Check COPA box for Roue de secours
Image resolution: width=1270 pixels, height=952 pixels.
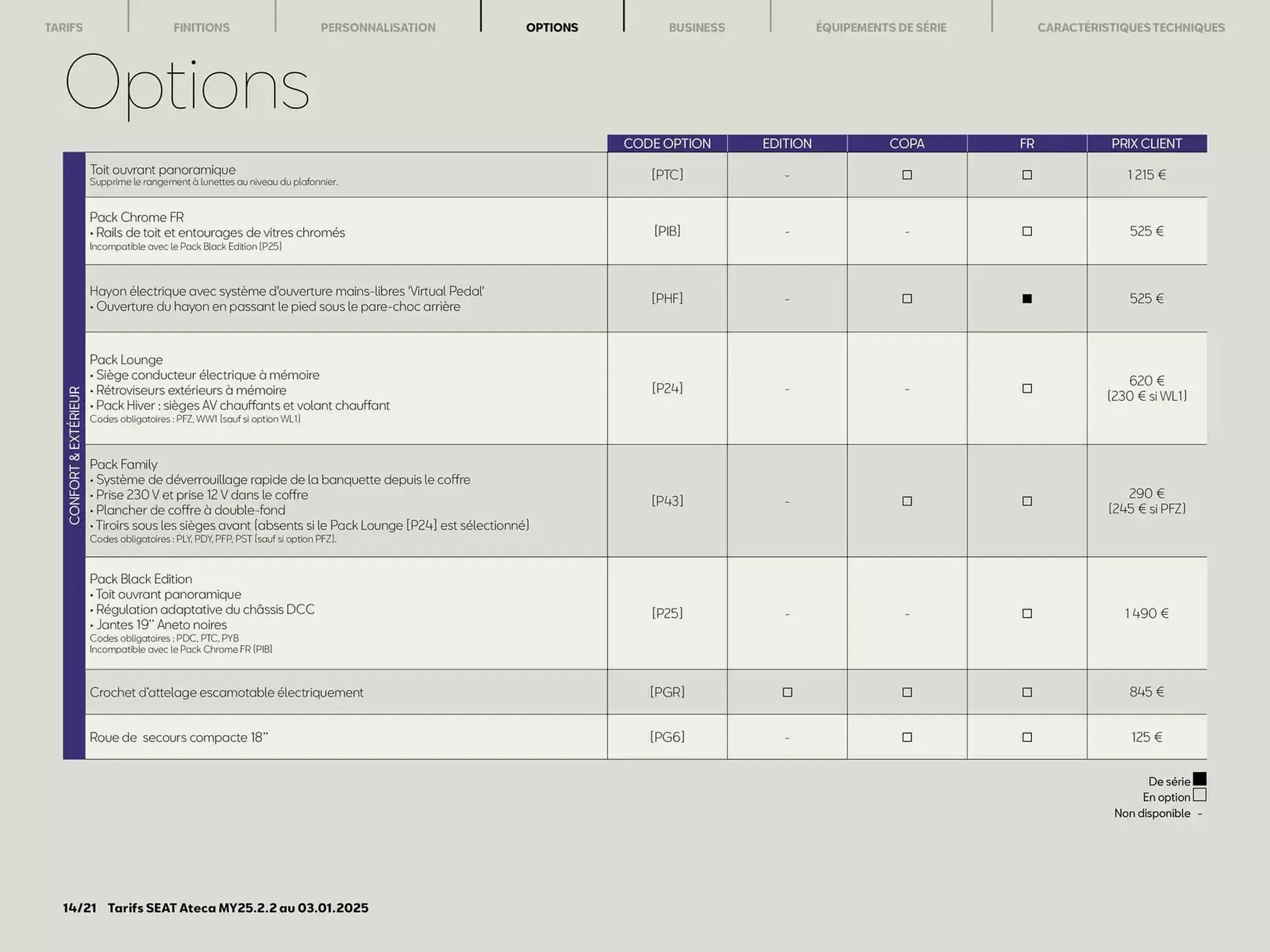pyautogui.click(x=907, y=737)
